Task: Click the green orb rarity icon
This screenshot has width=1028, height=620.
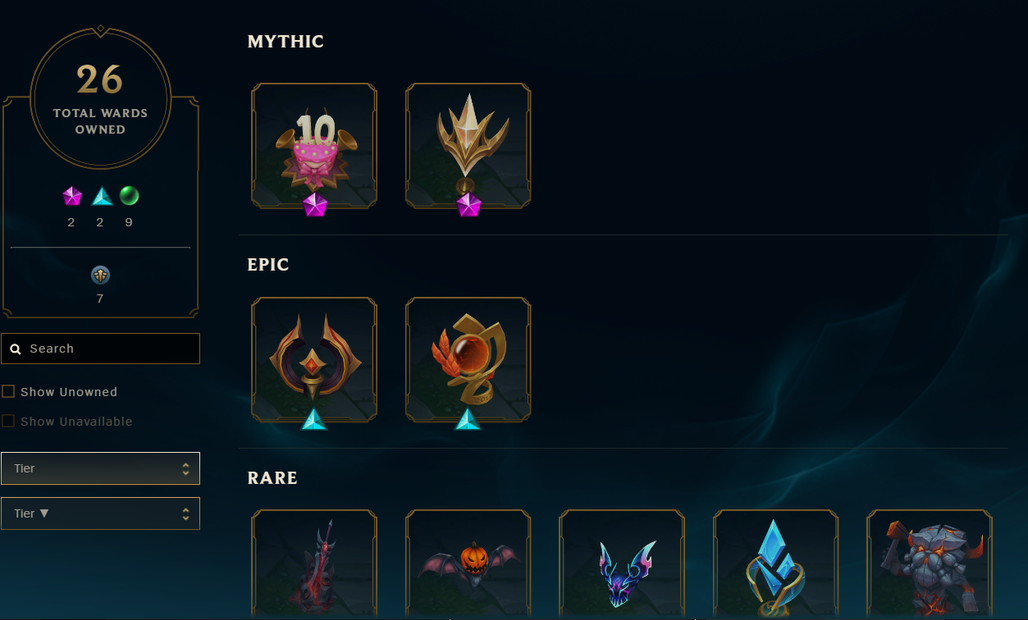Action: 129,195
